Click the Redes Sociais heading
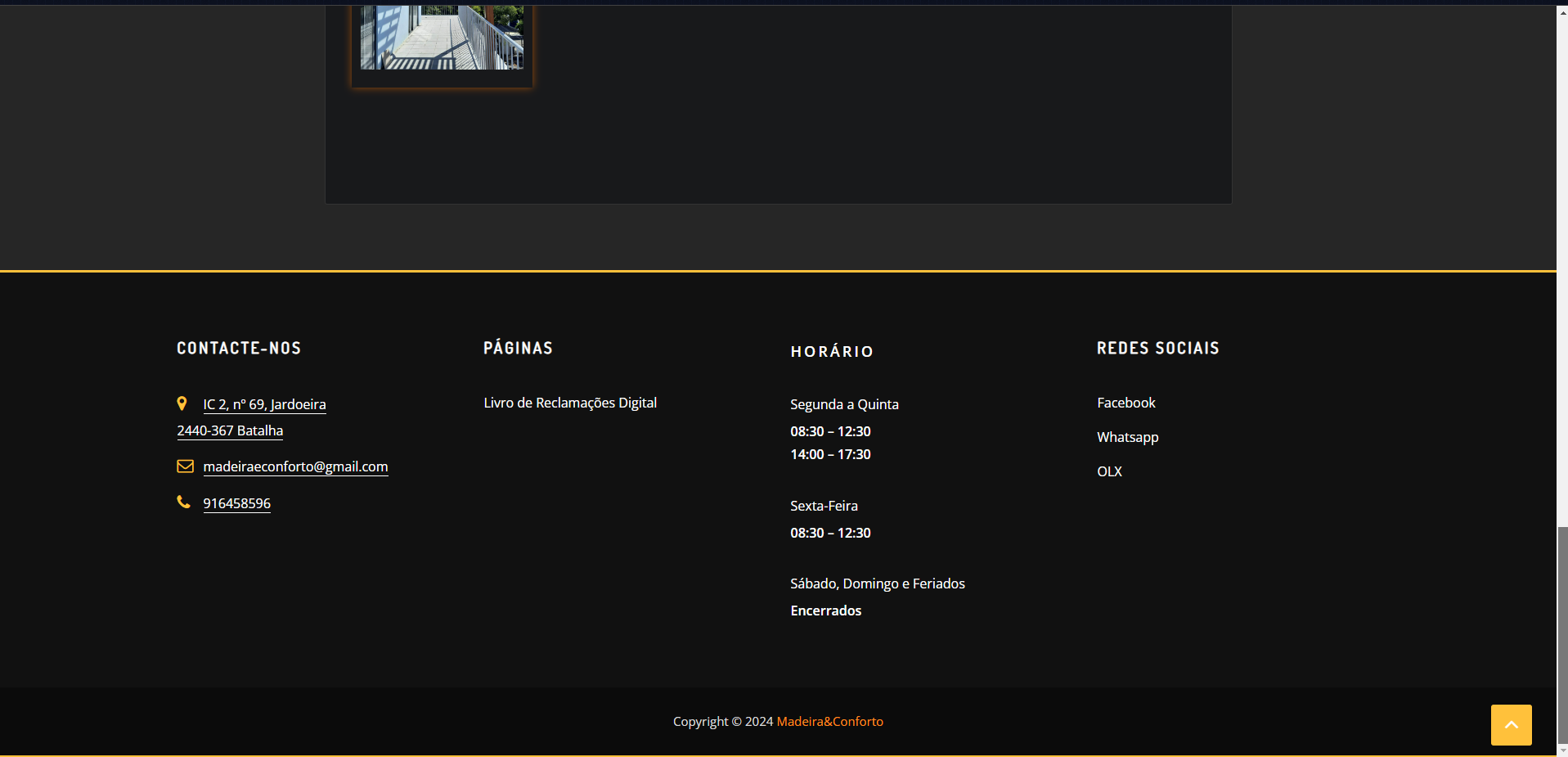The image size is (1568, 757). point(1157,349)
